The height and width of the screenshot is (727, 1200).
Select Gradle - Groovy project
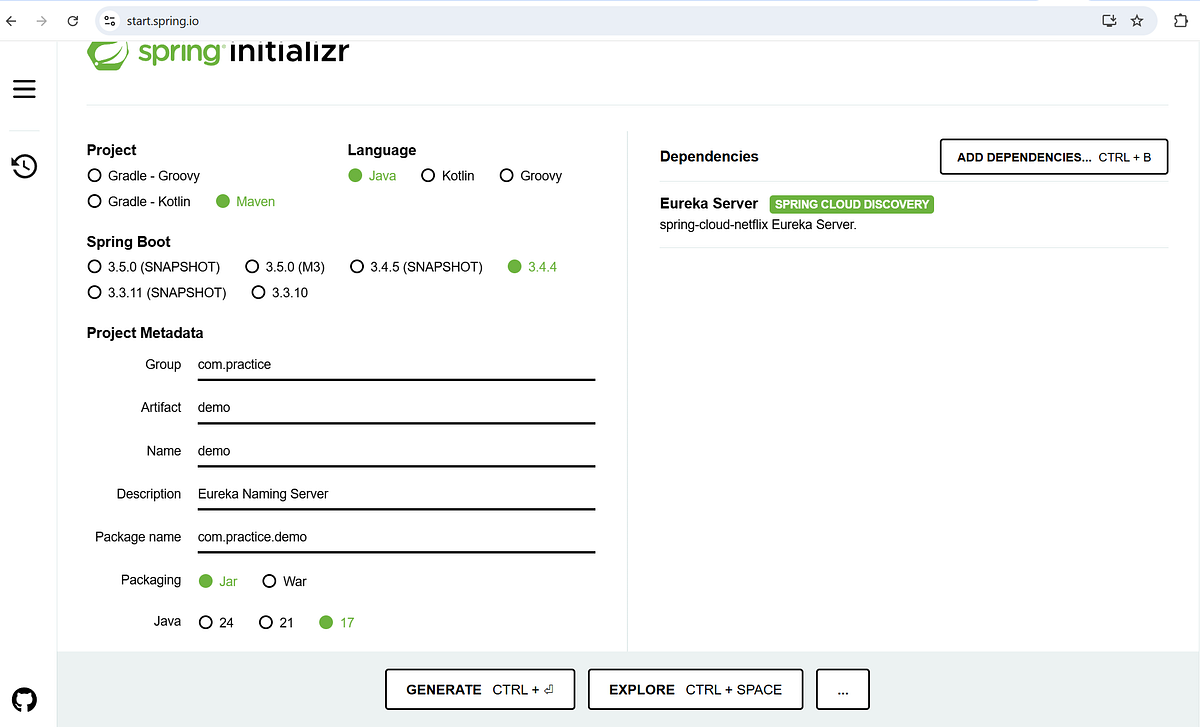[143, 176]
